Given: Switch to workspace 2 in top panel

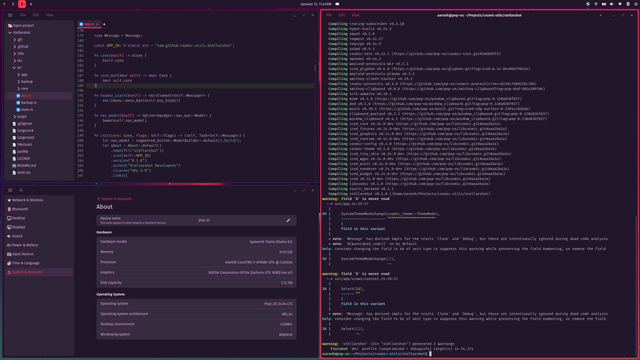Looking at the screenshot, I should point(13,4).
